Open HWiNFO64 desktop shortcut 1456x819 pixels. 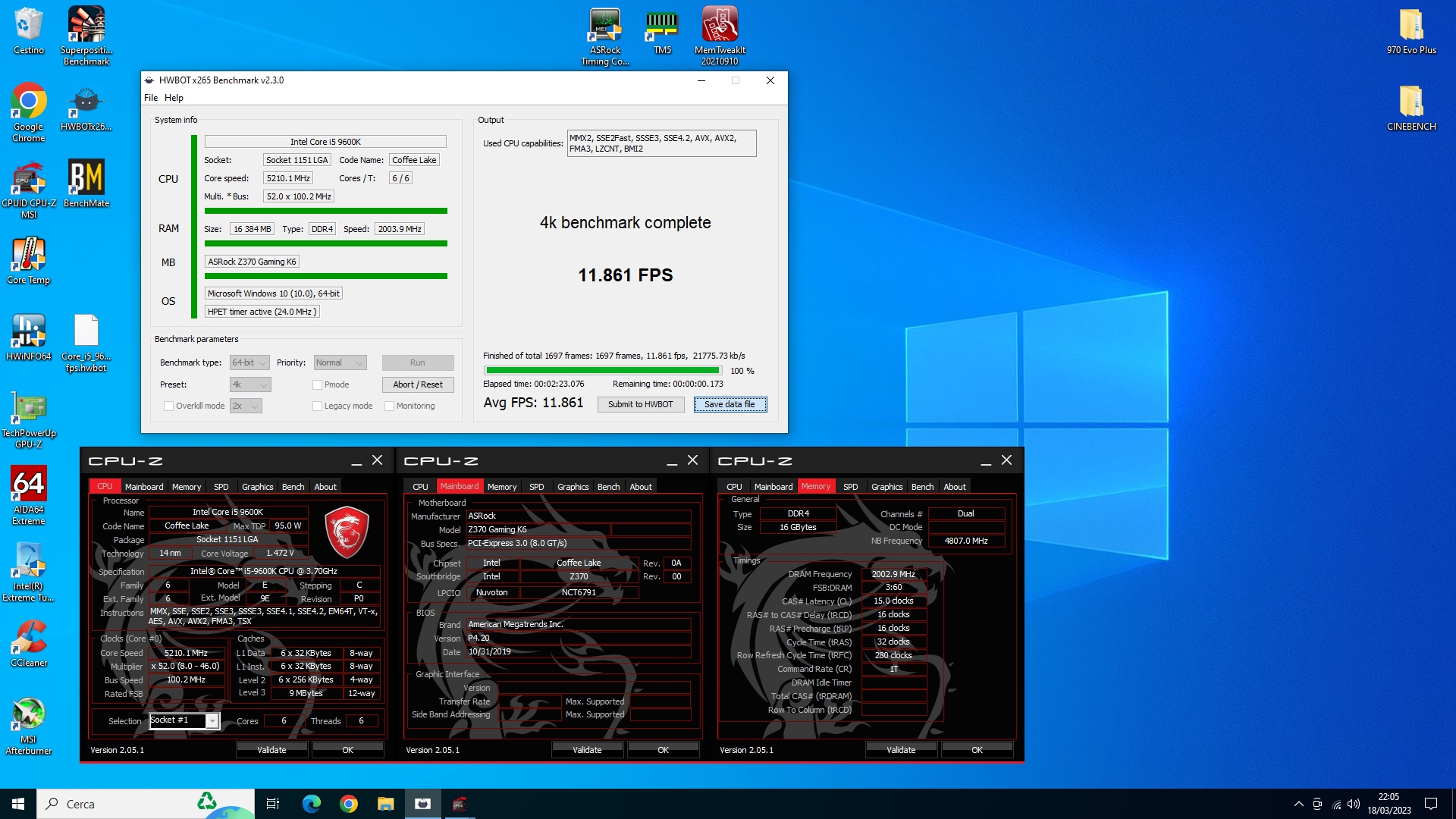point(29,337)
